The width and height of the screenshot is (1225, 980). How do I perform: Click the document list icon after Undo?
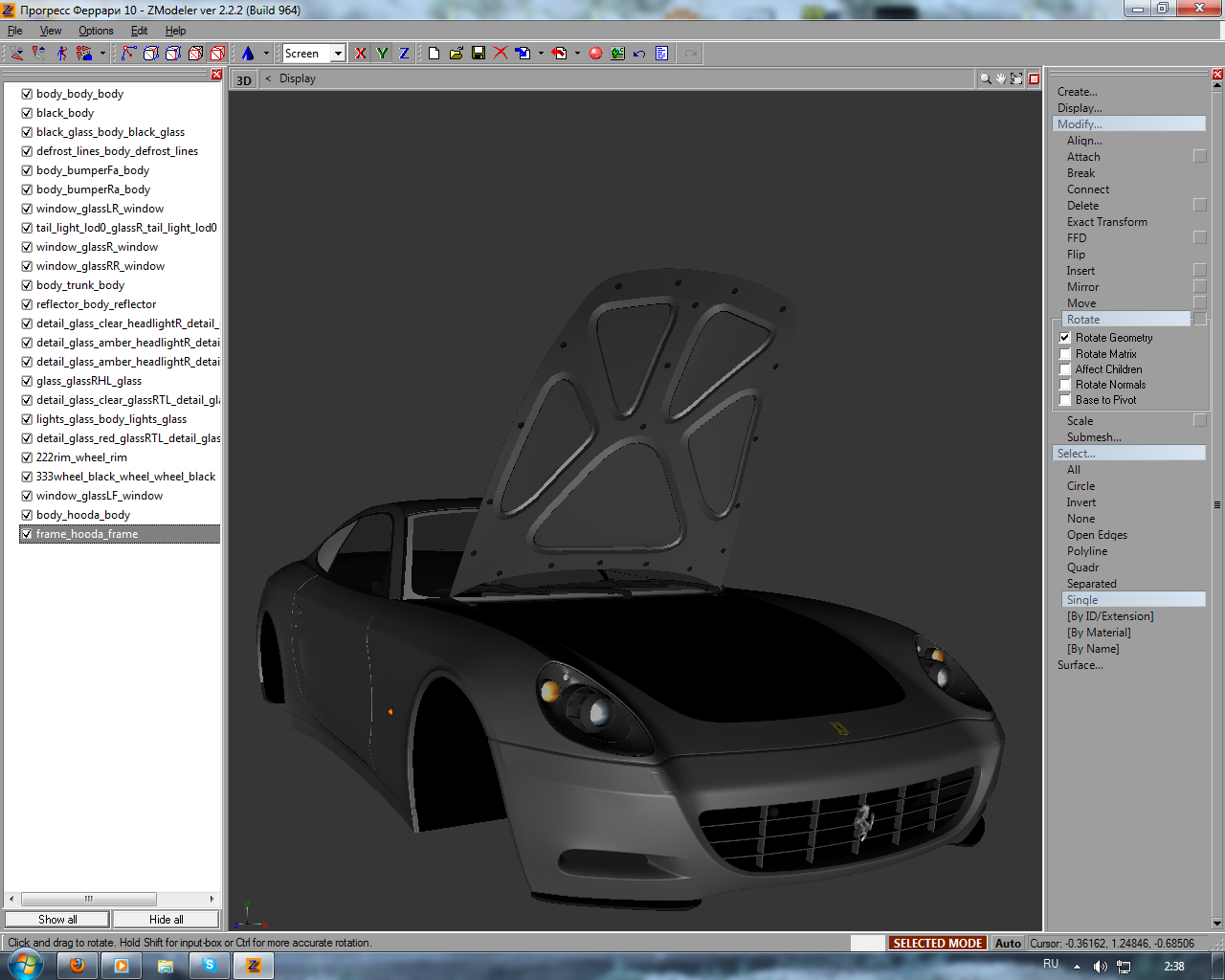tap(661, 54)
